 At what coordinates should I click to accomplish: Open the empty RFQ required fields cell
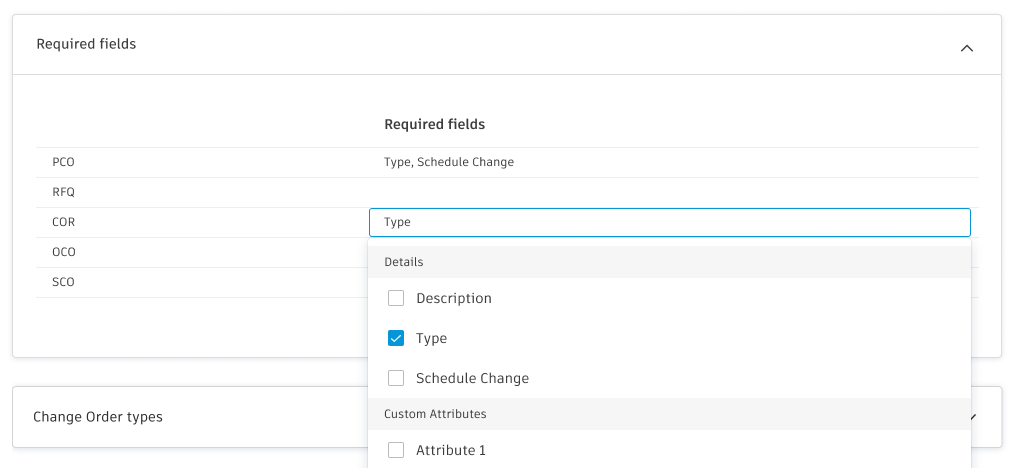pos(669,192)
